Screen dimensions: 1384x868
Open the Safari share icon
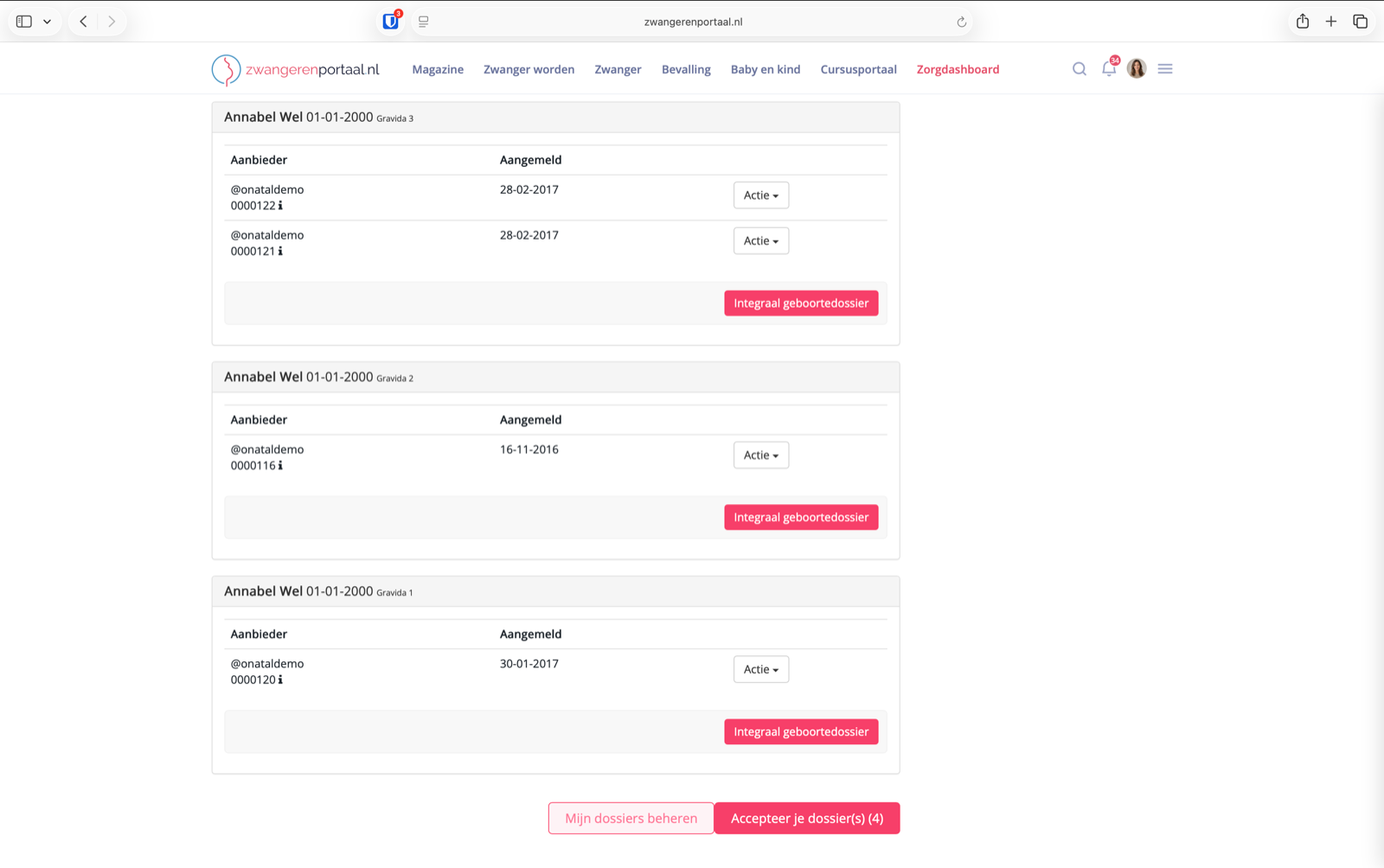[1303, 21]
